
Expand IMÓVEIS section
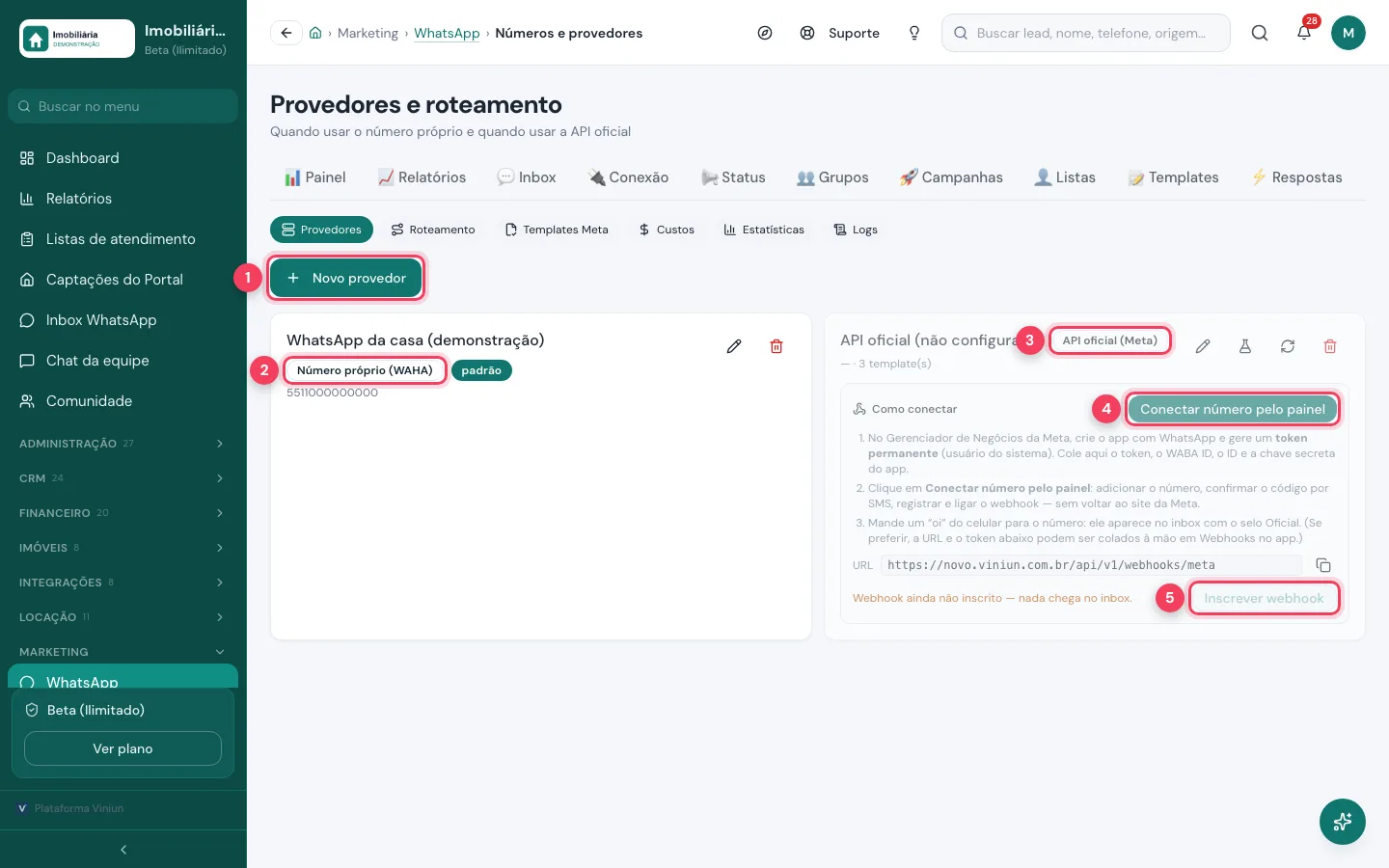pyautogui.click(x=123, y=548)
